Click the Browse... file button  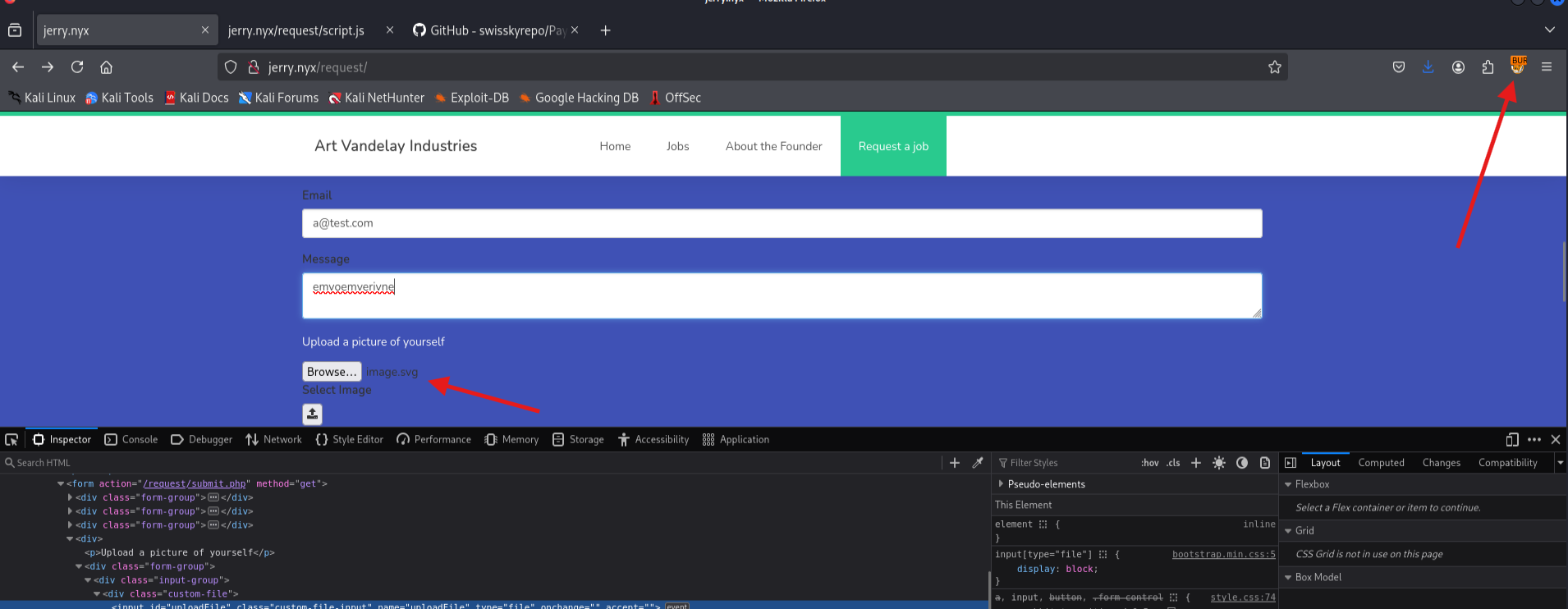[332, 372]
